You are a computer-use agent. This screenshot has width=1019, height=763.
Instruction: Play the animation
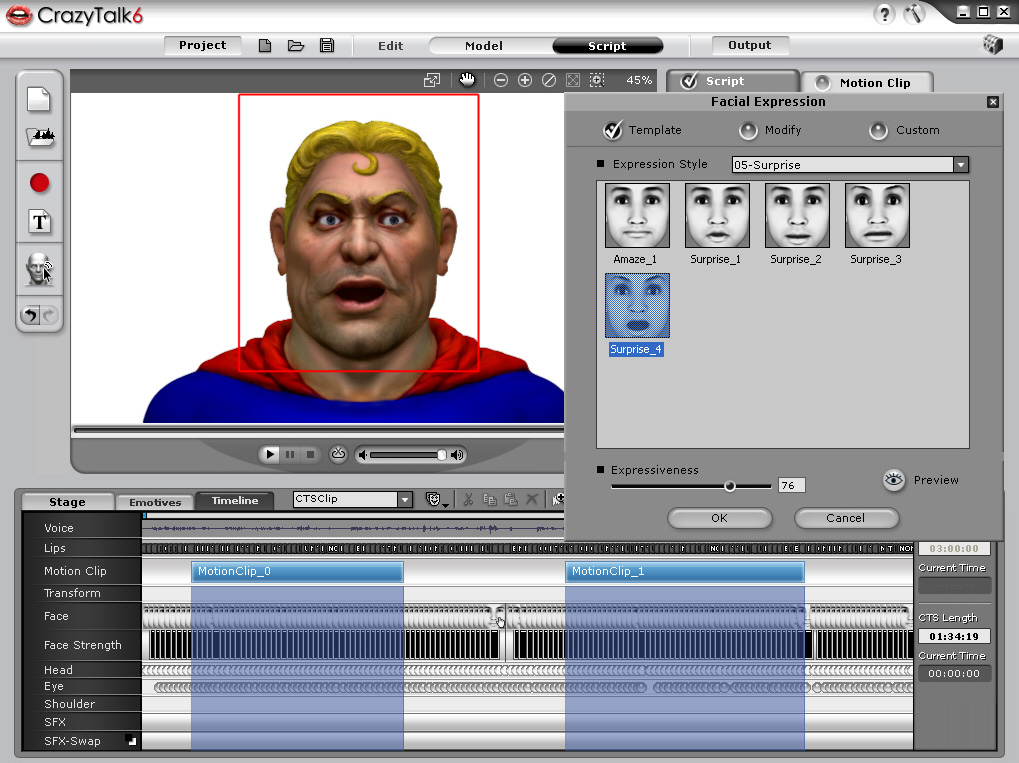(270, 454)
